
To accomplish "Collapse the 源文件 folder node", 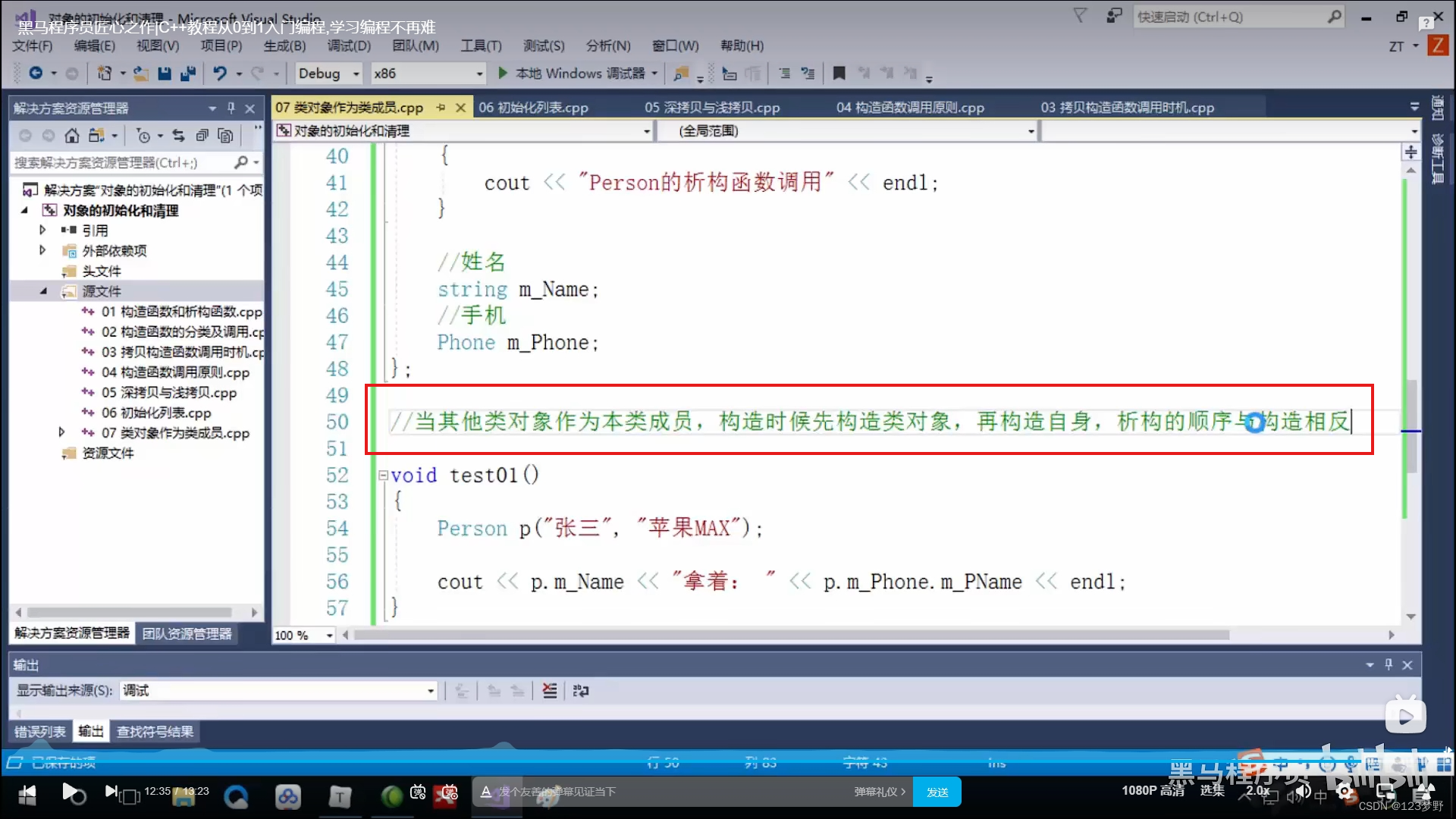I will (43, 291).
